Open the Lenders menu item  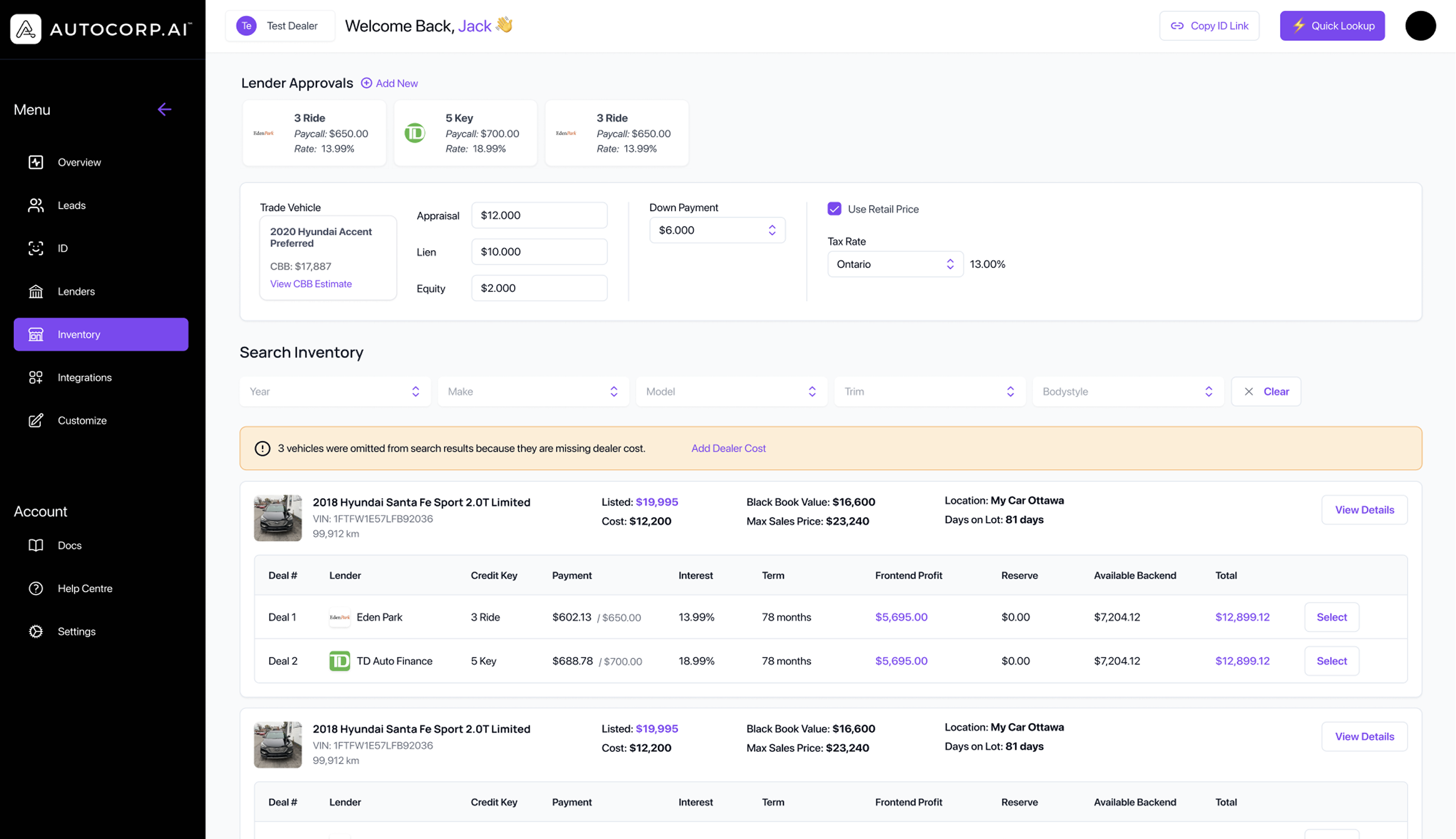pos(101,292)
